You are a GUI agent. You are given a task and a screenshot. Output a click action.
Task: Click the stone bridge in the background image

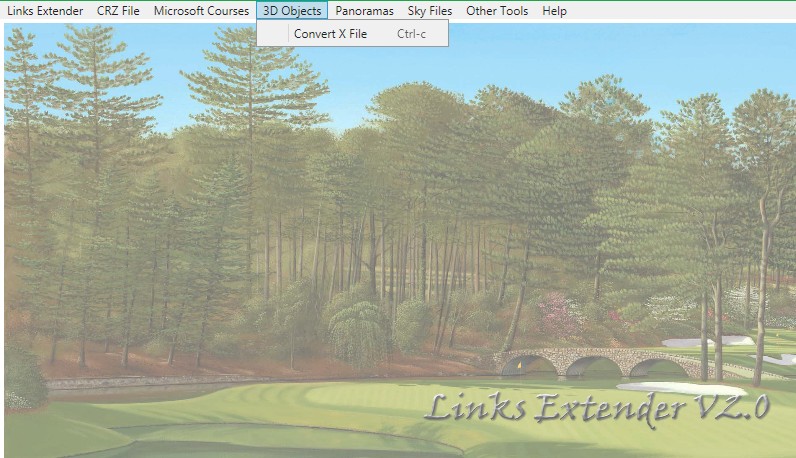tap(590, 358)
